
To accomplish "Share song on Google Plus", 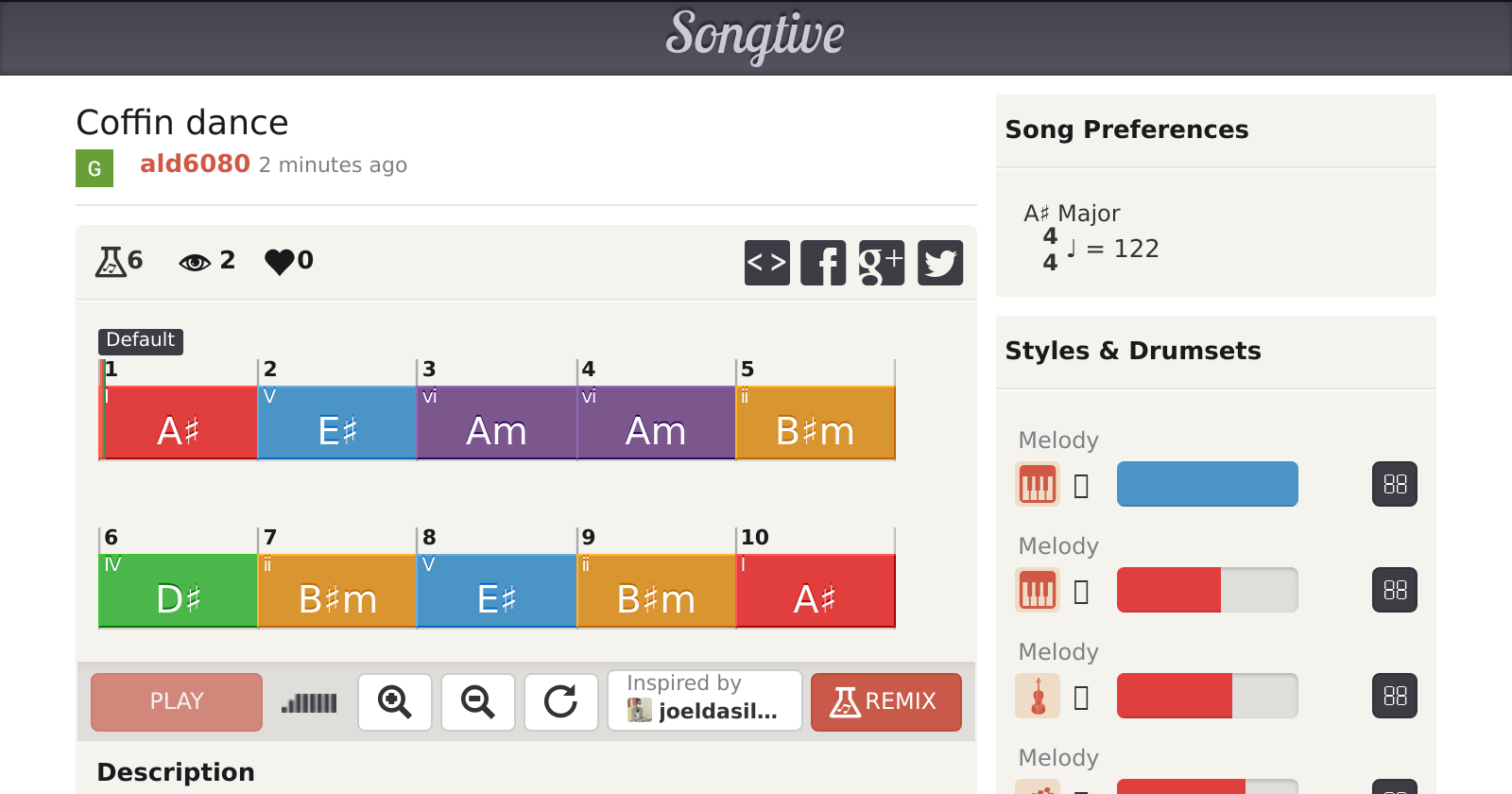I will 881,263.
